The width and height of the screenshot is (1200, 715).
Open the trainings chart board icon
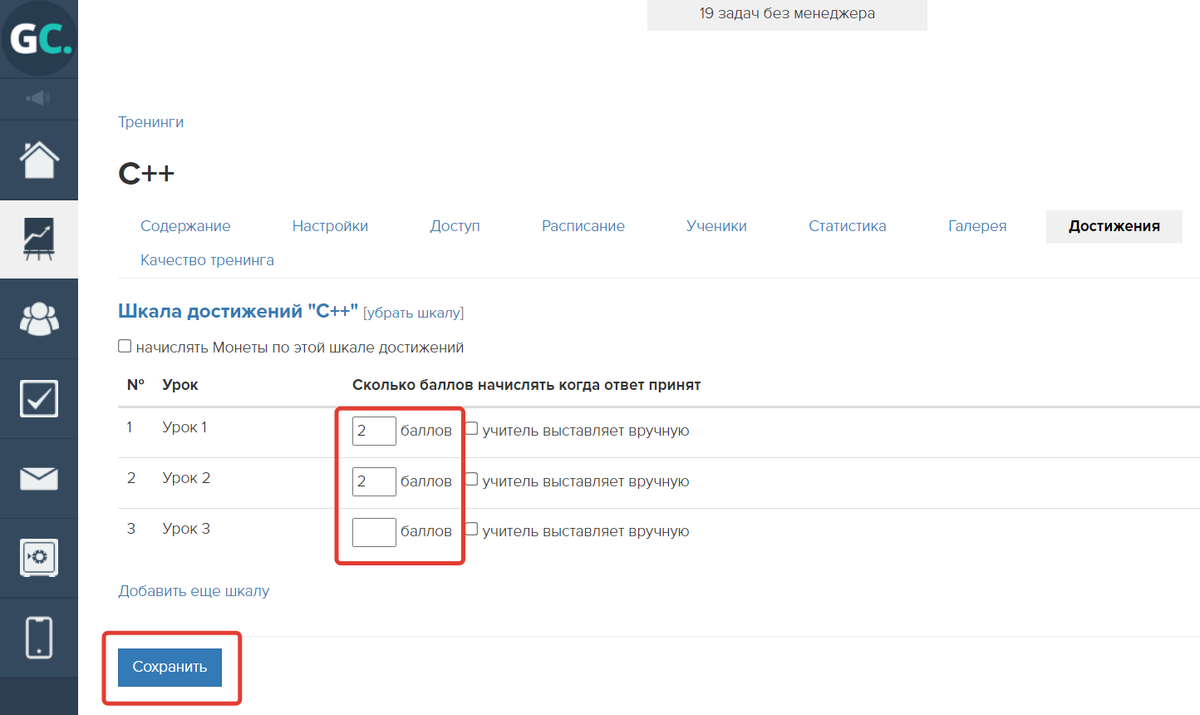pyautogui.click(x=39, y=239)
